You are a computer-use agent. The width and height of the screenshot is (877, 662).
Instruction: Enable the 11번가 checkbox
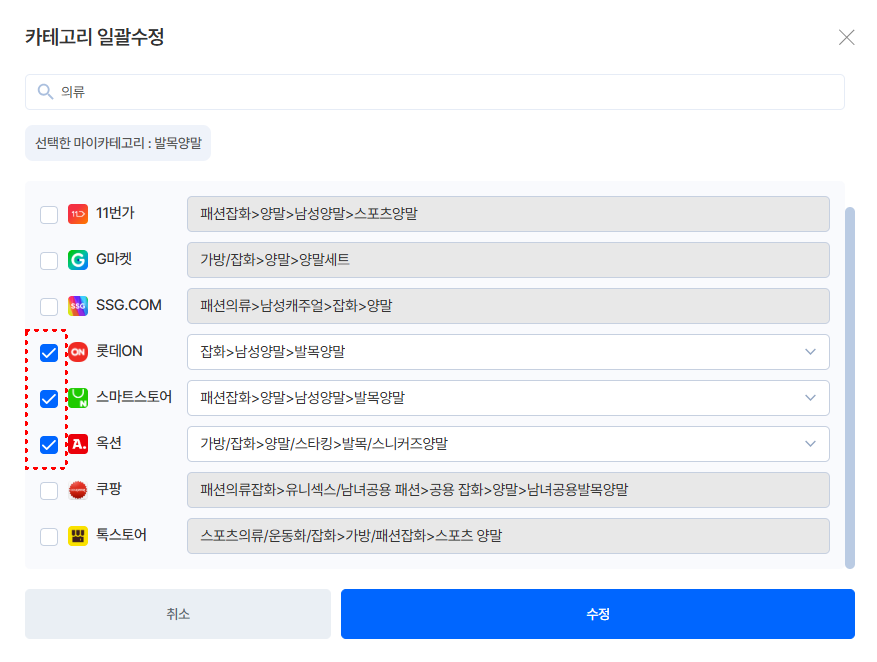pos(49,215)
